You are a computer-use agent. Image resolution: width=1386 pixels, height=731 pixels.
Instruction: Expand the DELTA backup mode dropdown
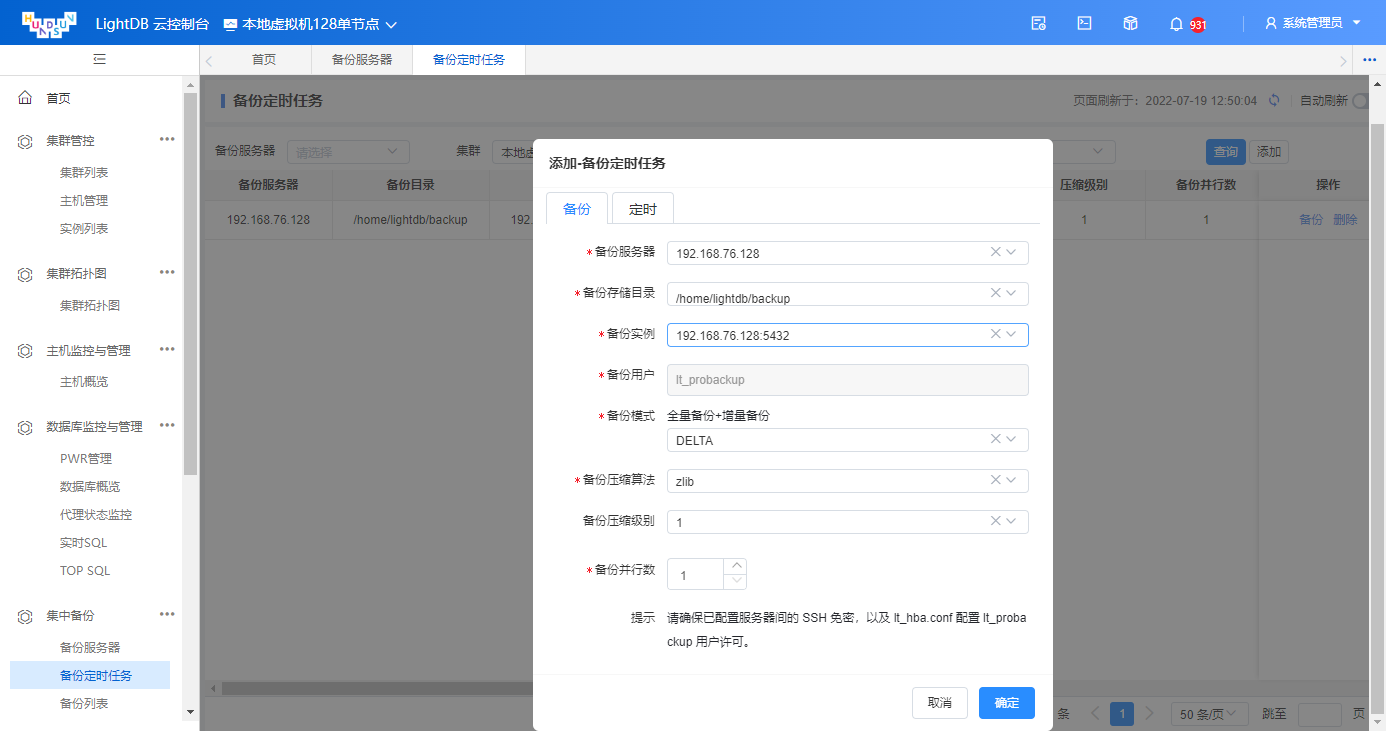(x=1012, y=439)
